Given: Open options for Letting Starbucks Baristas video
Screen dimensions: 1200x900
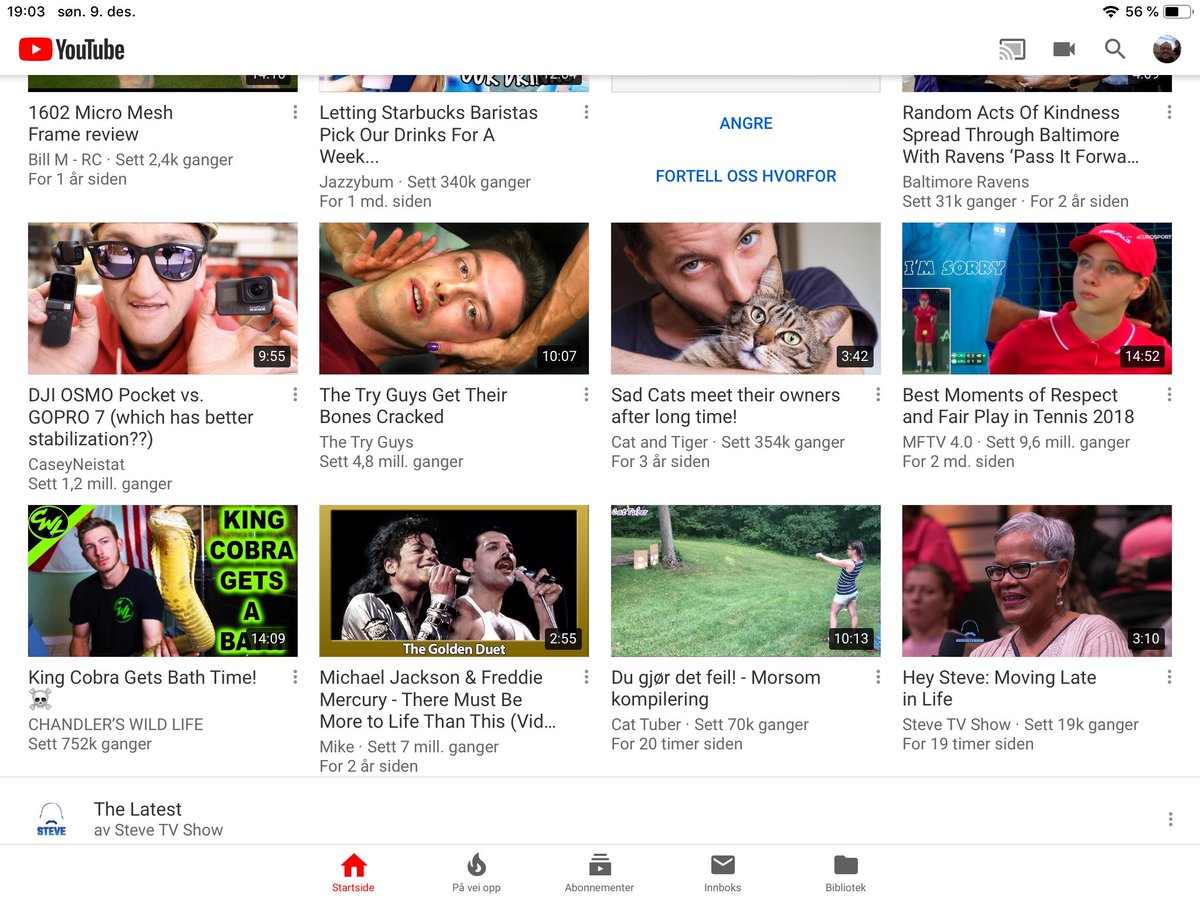Looking at the screenshot, I should click(586, 112).
